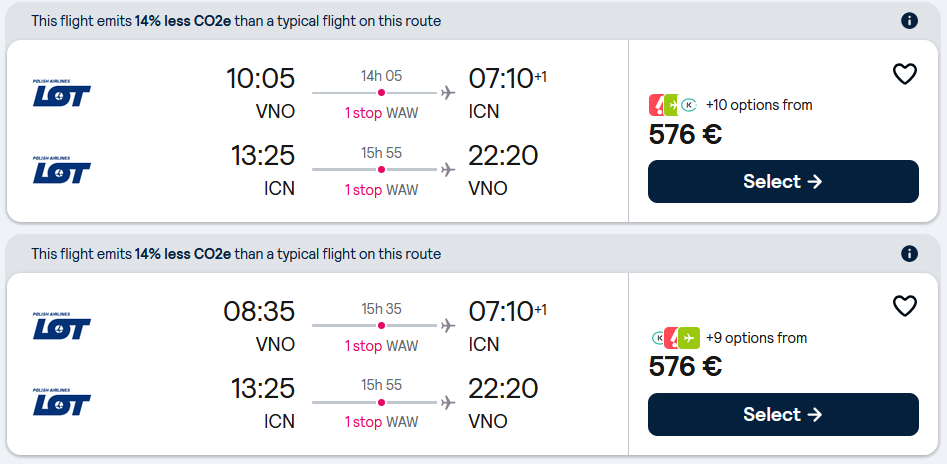Open emissions info icon above 08:35 flight
Image resolution: width=947 pixels, height=464 pixels.
point(909,254)
